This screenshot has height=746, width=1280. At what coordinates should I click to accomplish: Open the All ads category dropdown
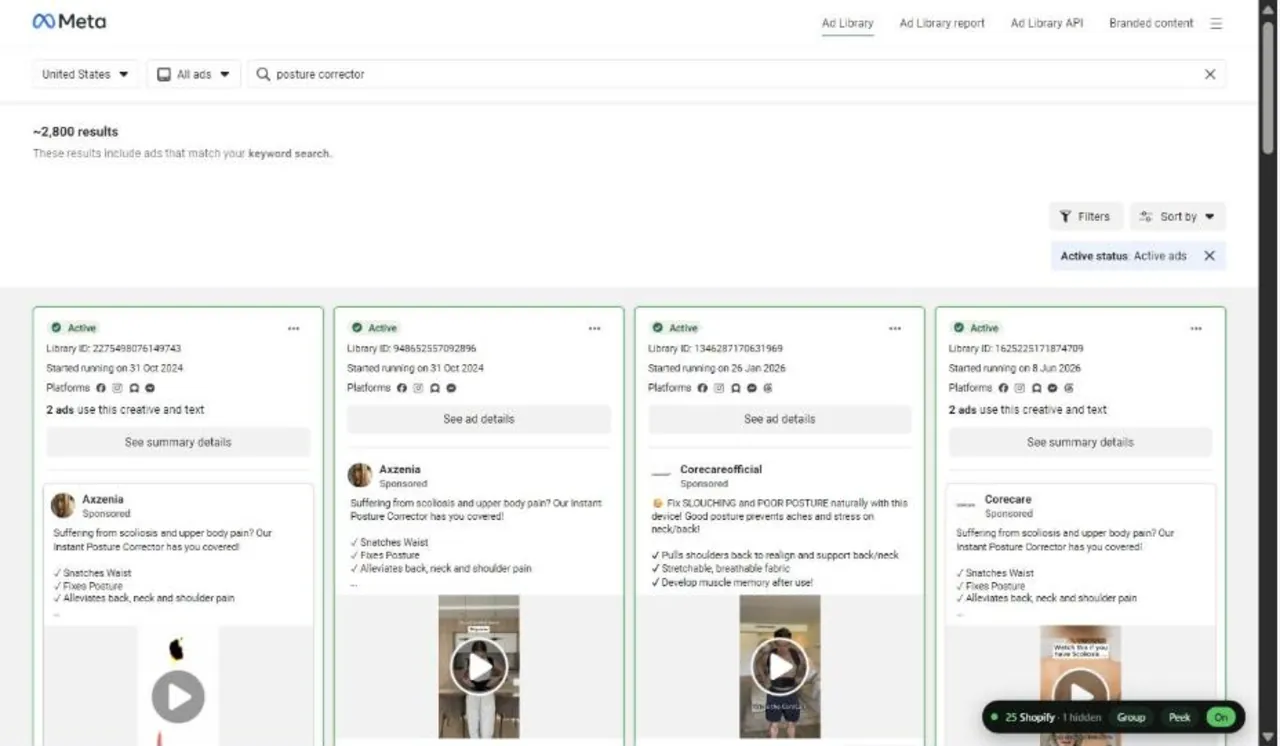pyautogui.click(x=194, y=74)
